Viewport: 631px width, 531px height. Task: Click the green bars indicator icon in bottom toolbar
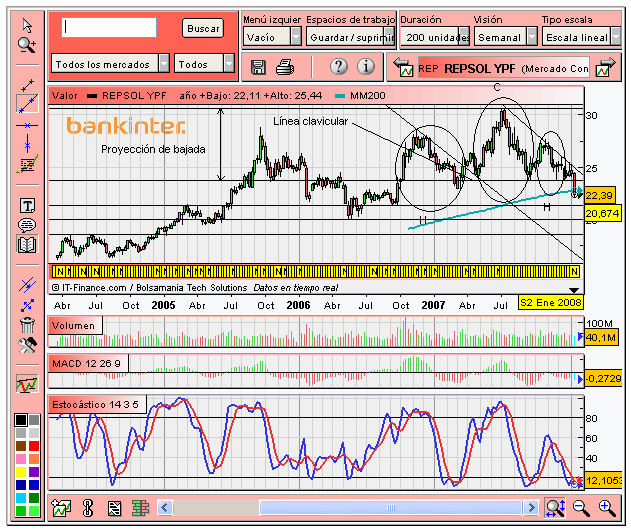[x=140, y=508]
